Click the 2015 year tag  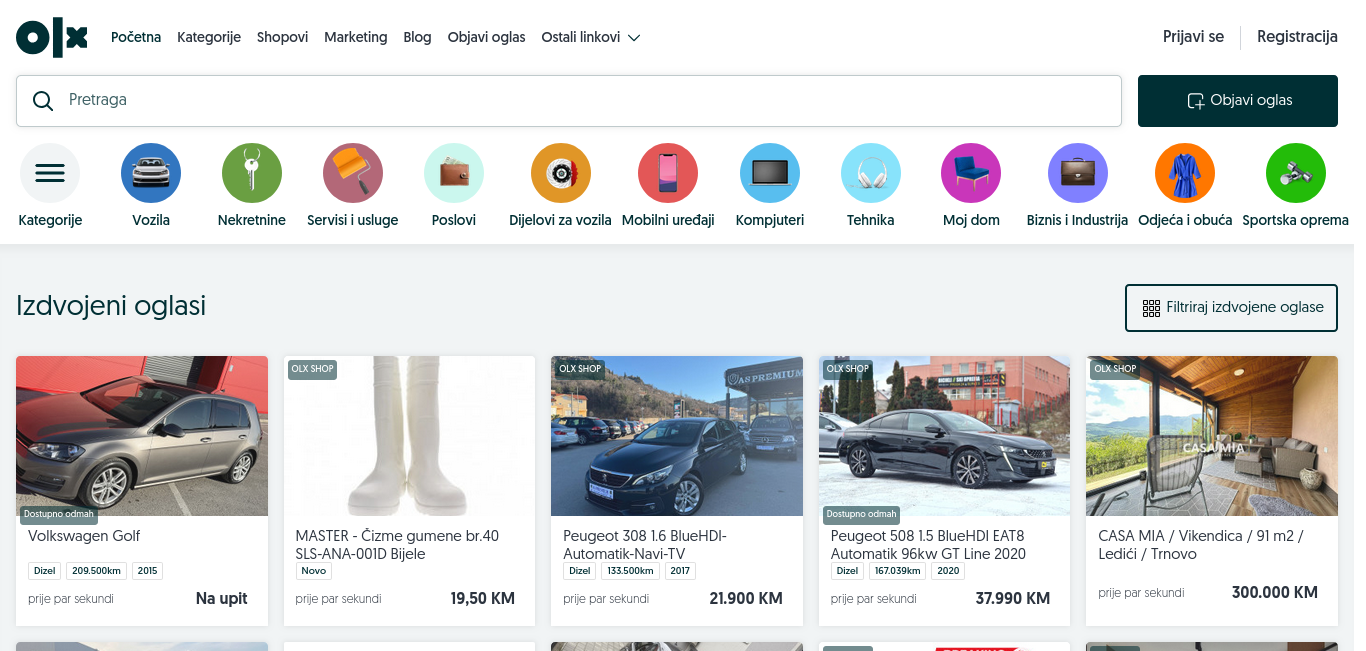click(148, 571)
